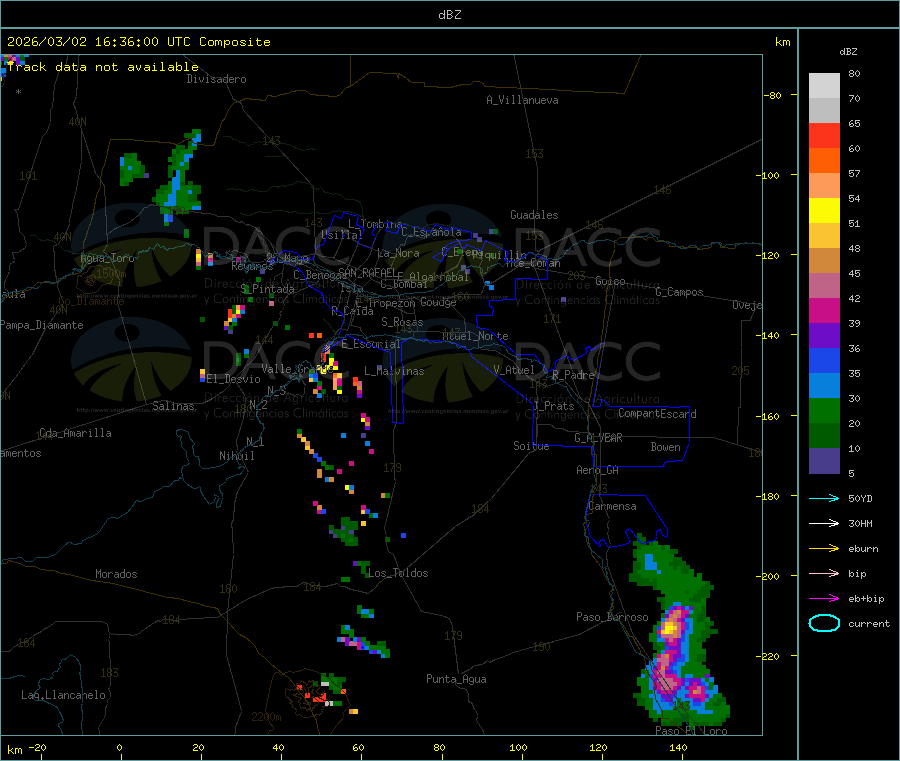This screenshot has height=761, width=900.
Task: Click the white 30HM arrow legend symbol
Action: point(824,523)
